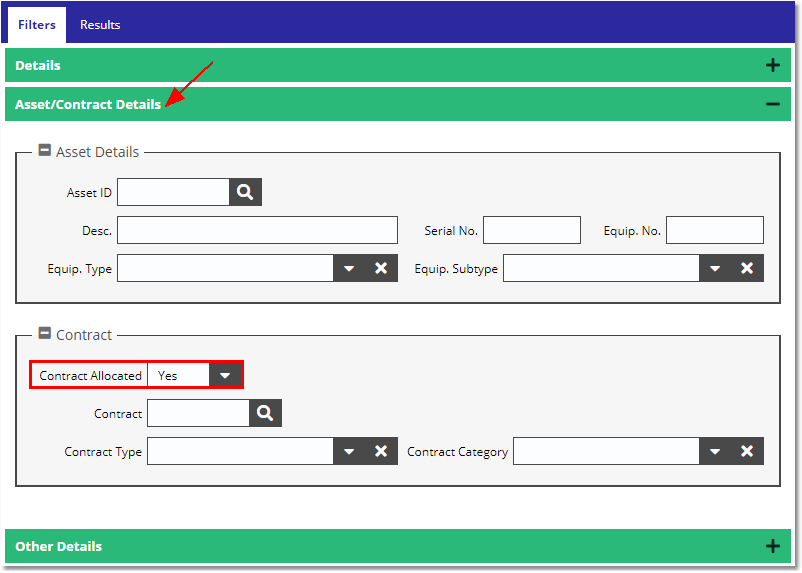Expand Details section with plus icon
Screen dimensions: 802x573
tap(773, 65)
